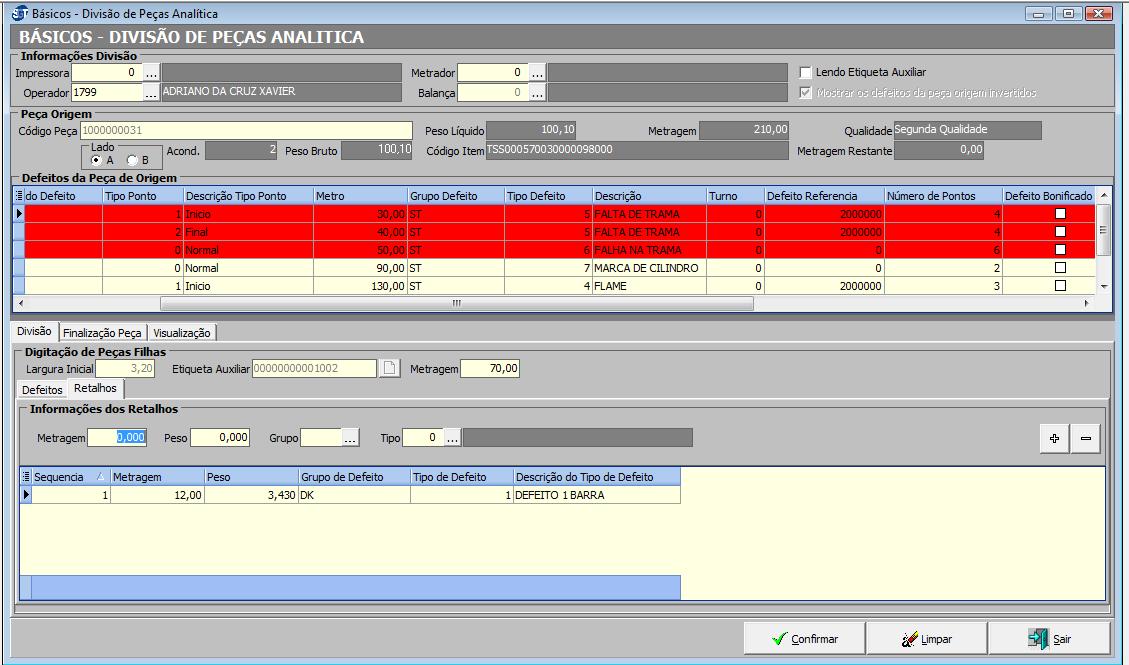Open the defects grid column selector icon
Screen dimensions: 1129x665
[18, 196]
